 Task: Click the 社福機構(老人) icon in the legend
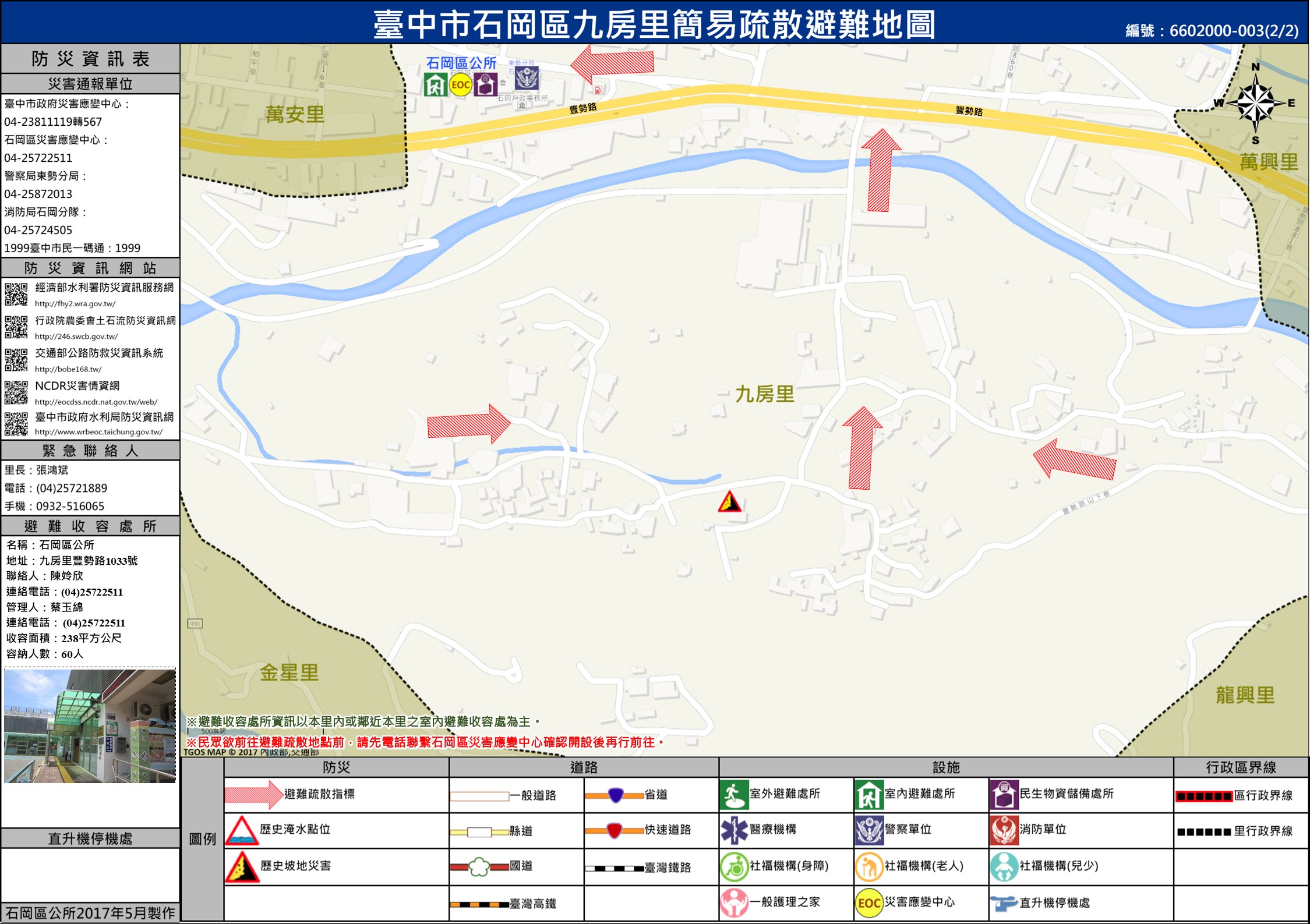[868, 867]
